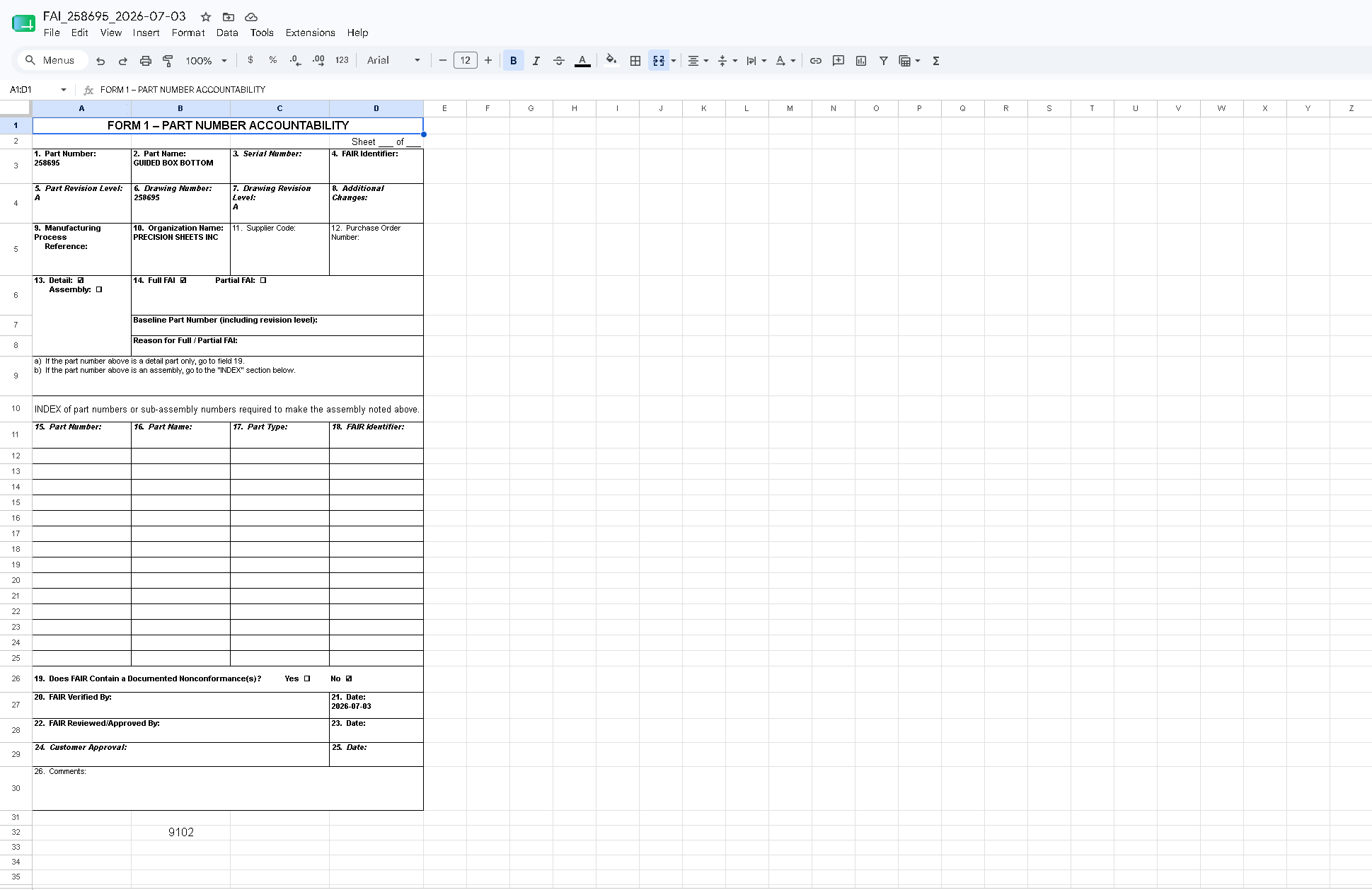
Task: Toggle italic formatting
Action: tap(536, 61)
